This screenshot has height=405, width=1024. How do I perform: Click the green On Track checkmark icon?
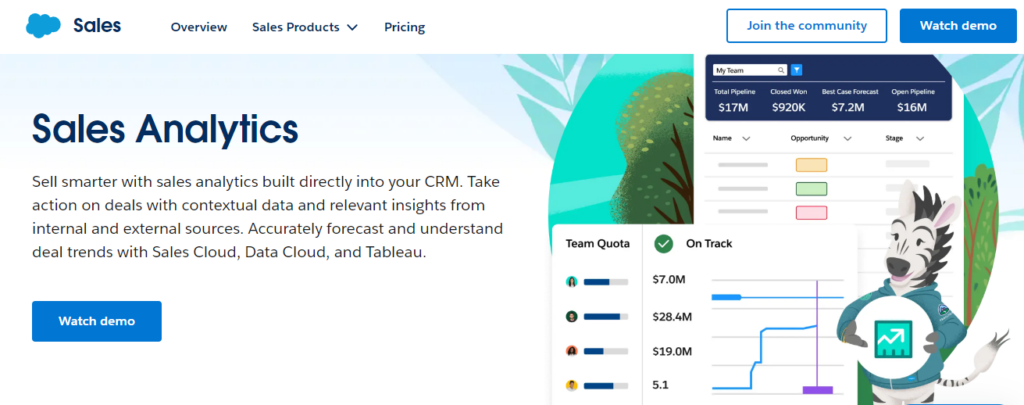(663, 244)
